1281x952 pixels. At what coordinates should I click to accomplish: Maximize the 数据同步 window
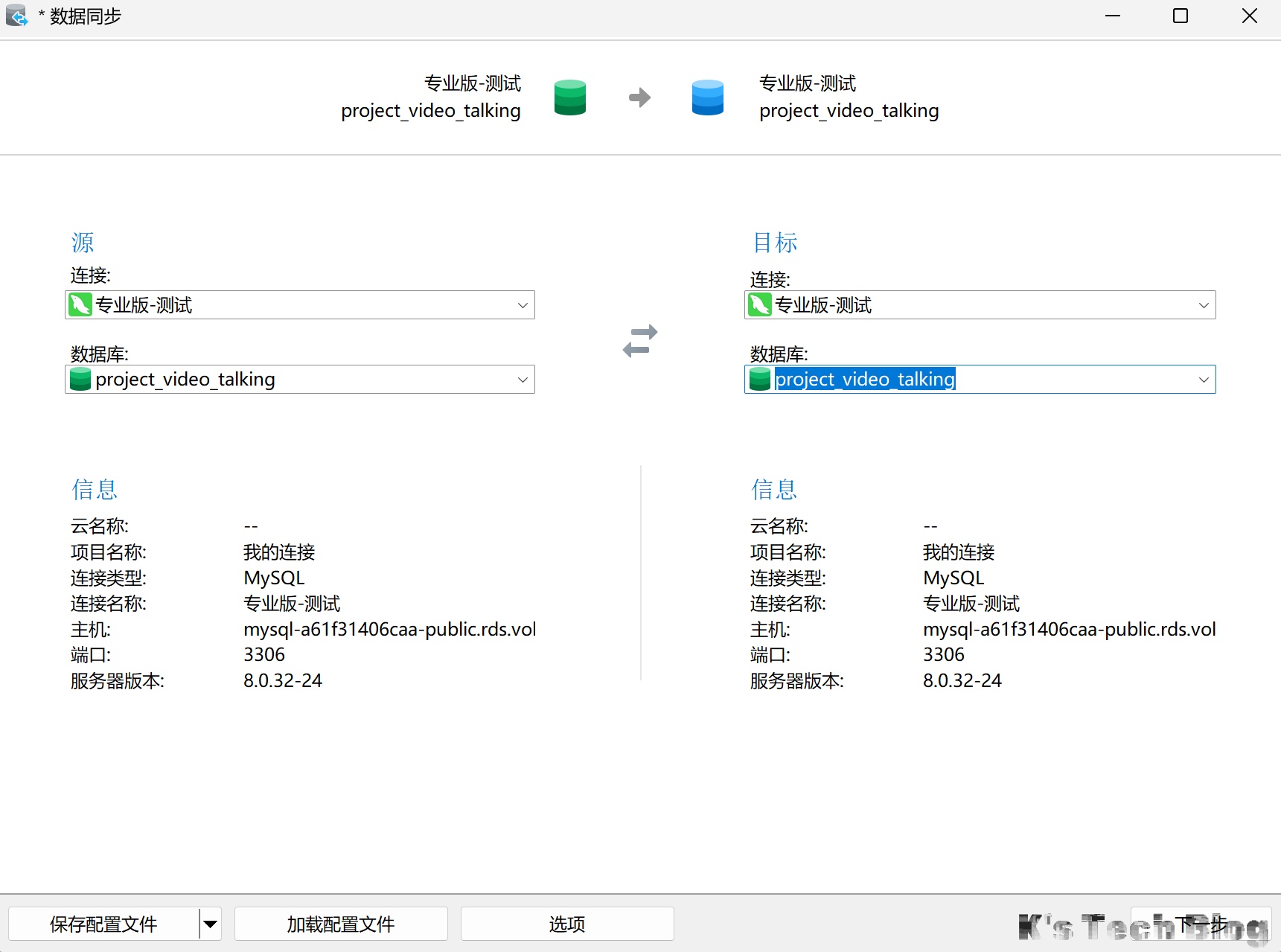(1181, 16)
